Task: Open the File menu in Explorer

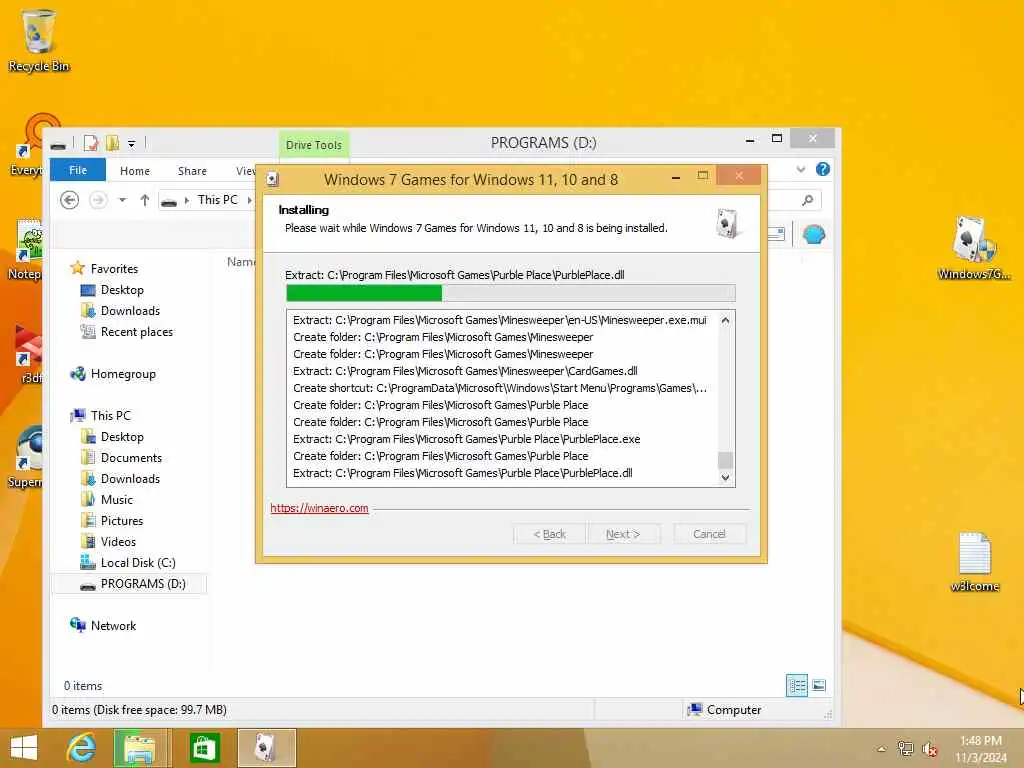Action: coord(78,170)
